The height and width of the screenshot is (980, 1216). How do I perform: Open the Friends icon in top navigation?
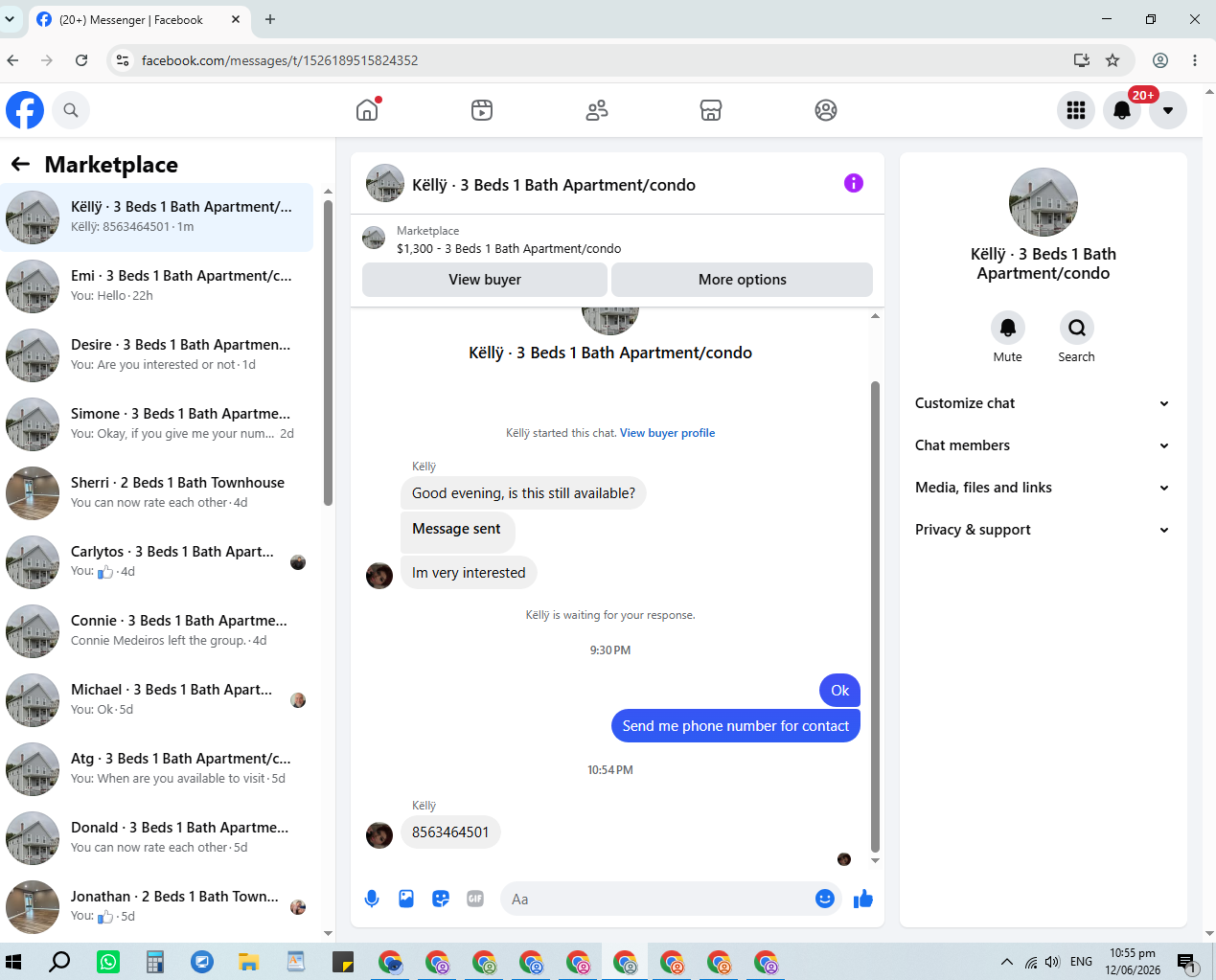[597, 110]
